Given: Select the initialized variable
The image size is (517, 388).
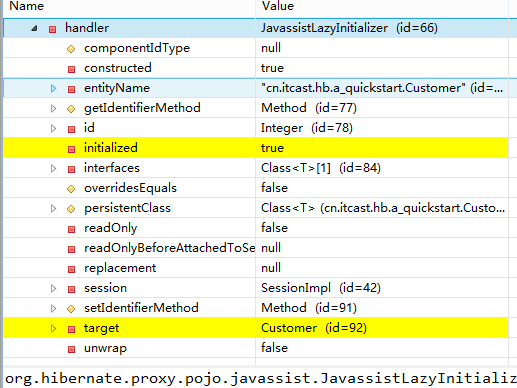Looking at the screenshot, I should (111, 148).
